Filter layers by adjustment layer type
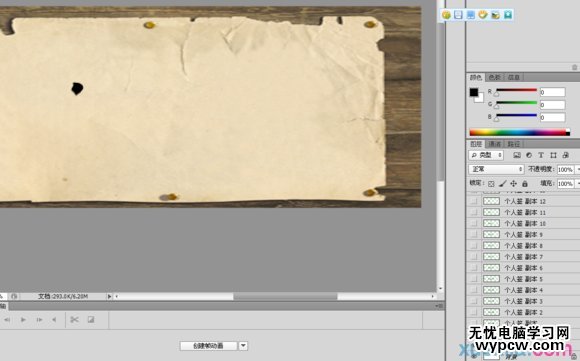Image resolution: width=580 pixels, height=361 pixels. coord(529,155)
